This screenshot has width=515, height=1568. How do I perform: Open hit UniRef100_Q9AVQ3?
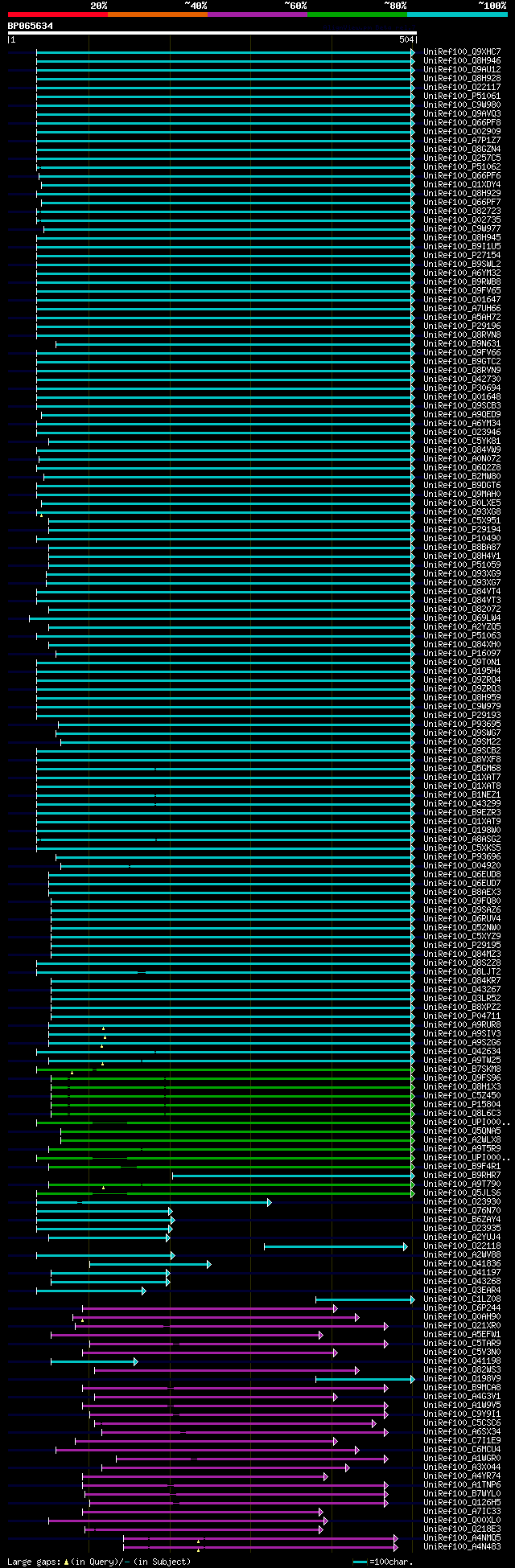coord(462,114)
